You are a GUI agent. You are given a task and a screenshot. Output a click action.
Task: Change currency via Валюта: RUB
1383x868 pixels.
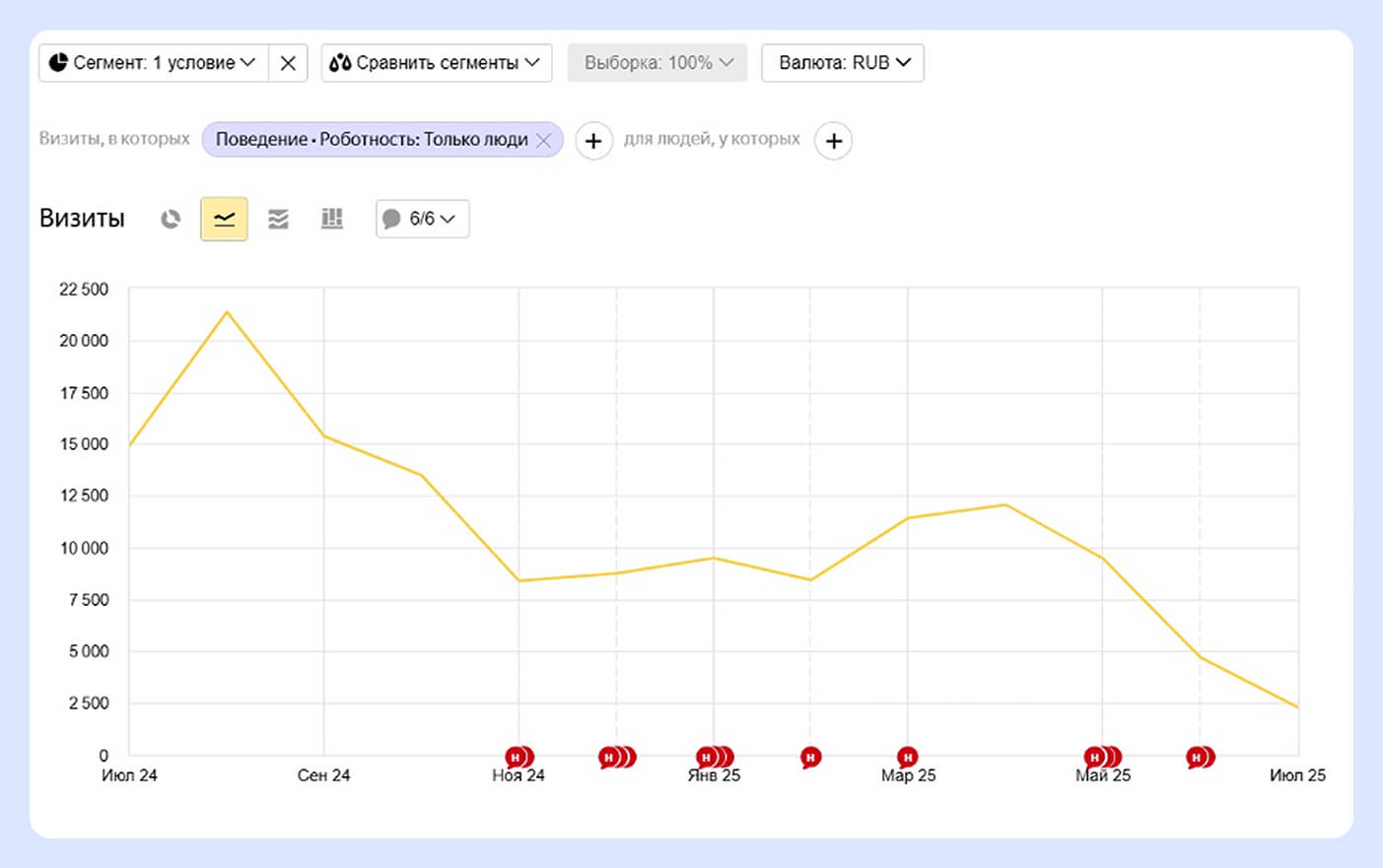[x=843, y=63]
